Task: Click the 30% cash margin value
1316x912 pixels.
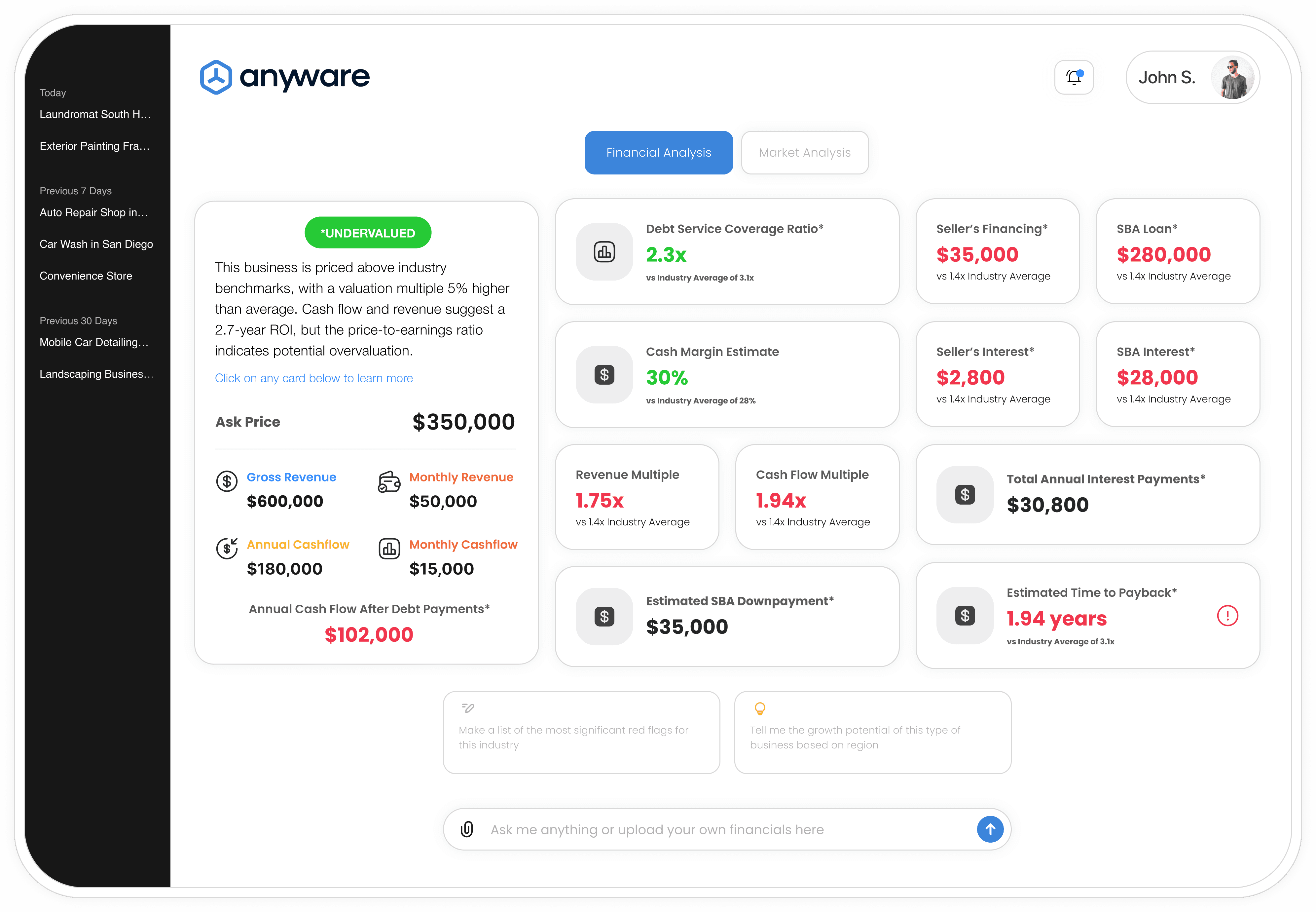Action: point(667,378)
